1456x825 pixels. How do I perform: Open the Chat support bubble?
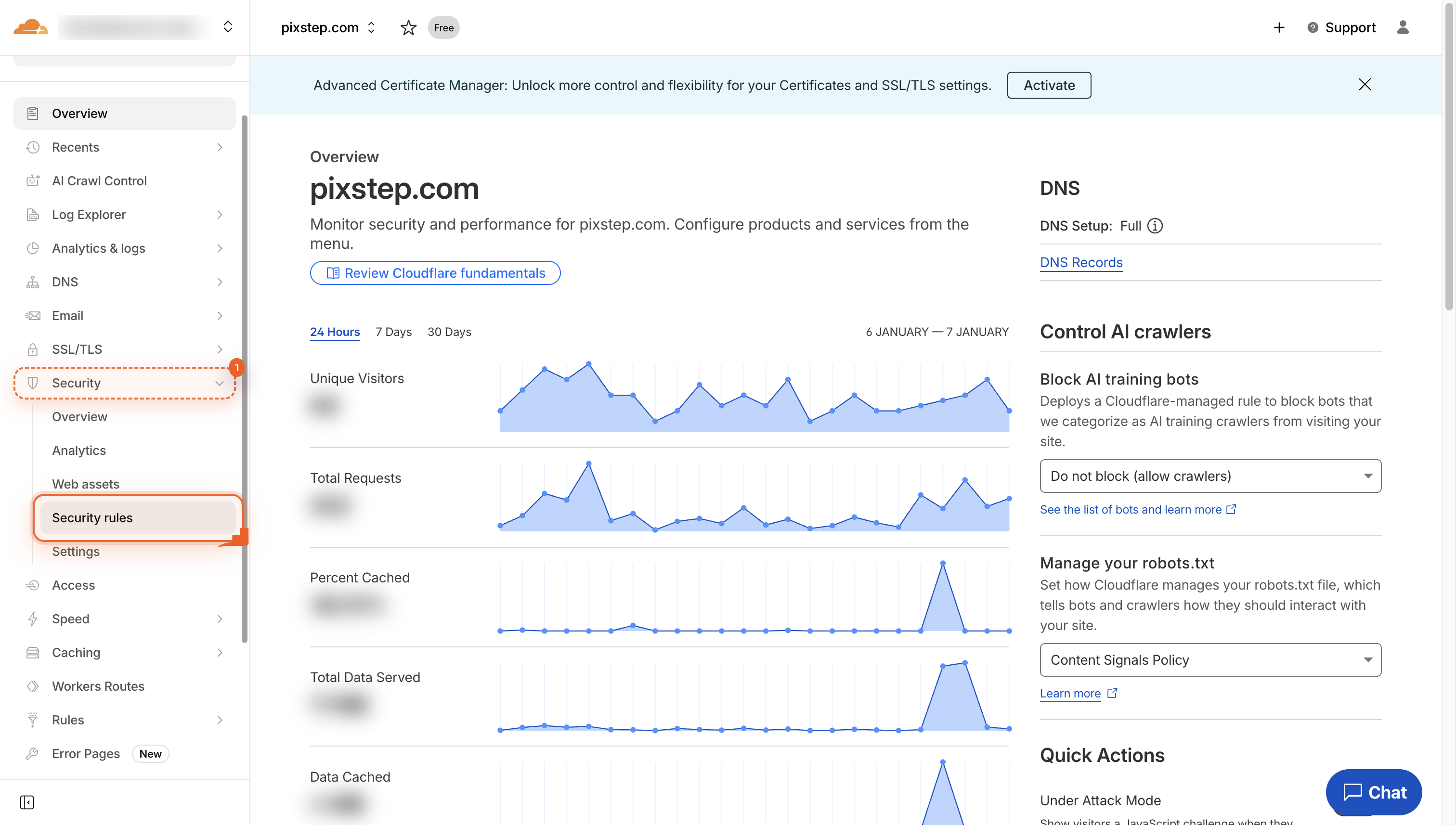click(x=1373, y=792)
